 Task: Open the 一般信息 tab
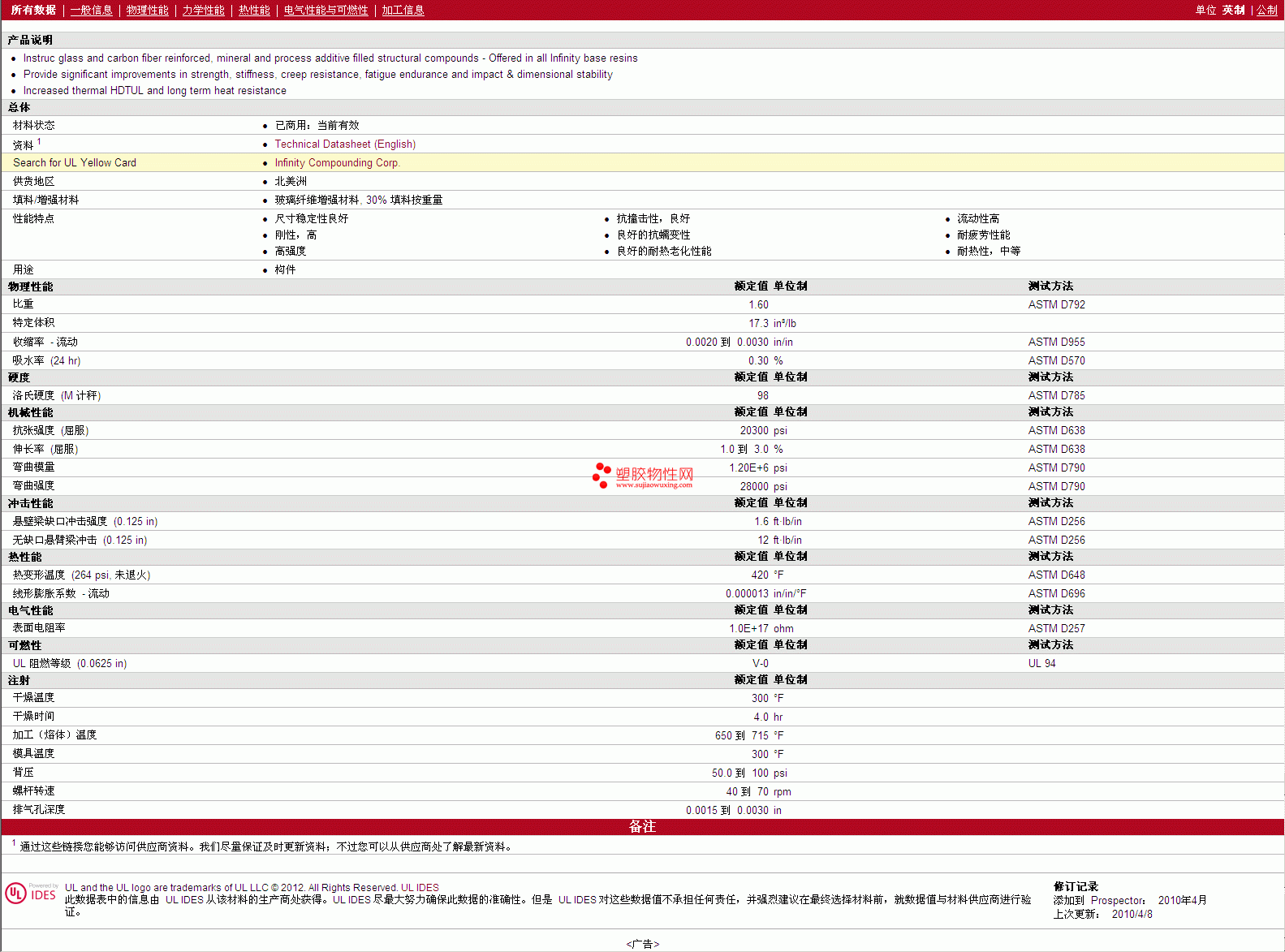click(91, 10)
